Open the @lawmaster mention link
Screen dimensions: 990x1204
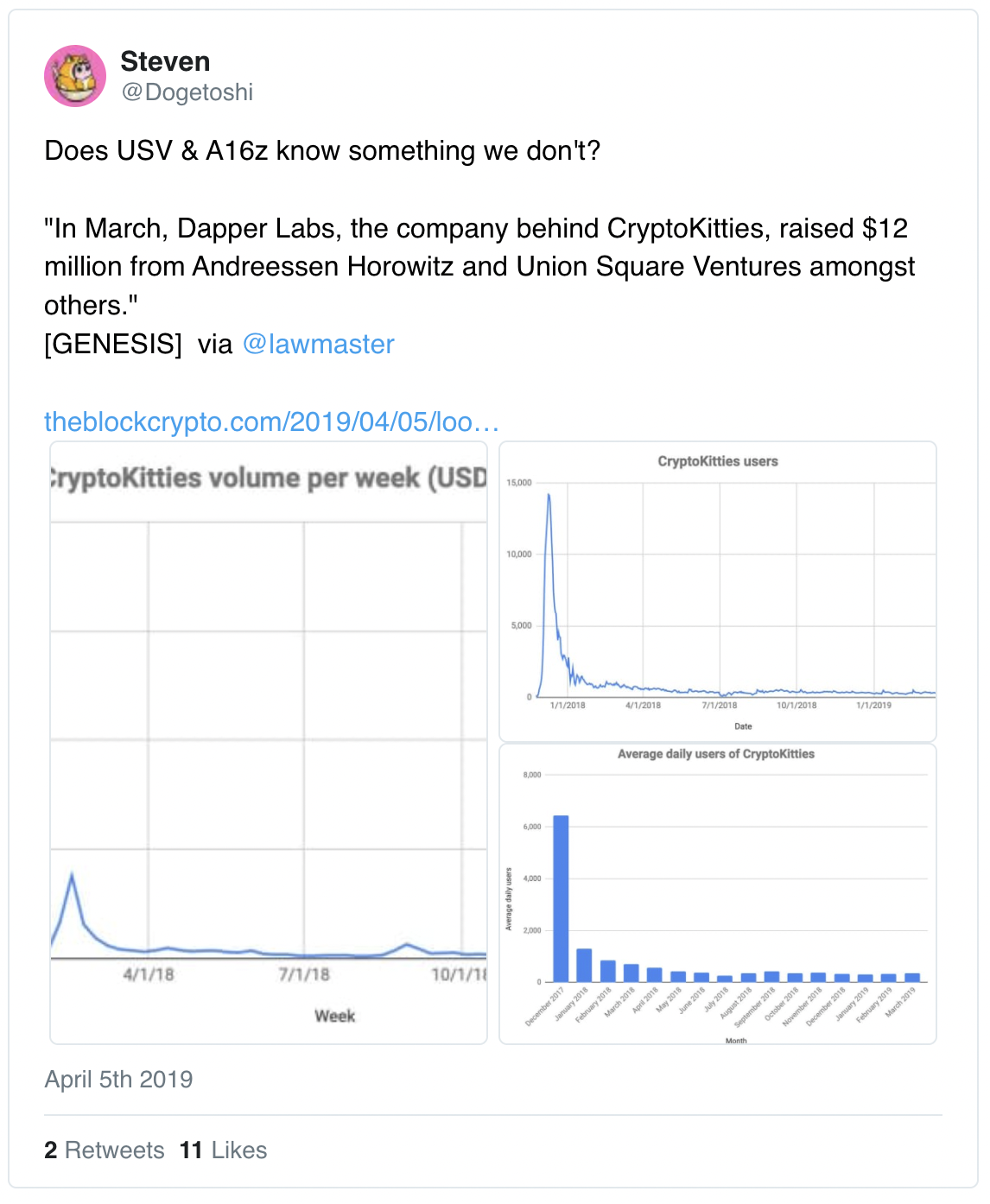pyautogui.click(x=318, y=344)
